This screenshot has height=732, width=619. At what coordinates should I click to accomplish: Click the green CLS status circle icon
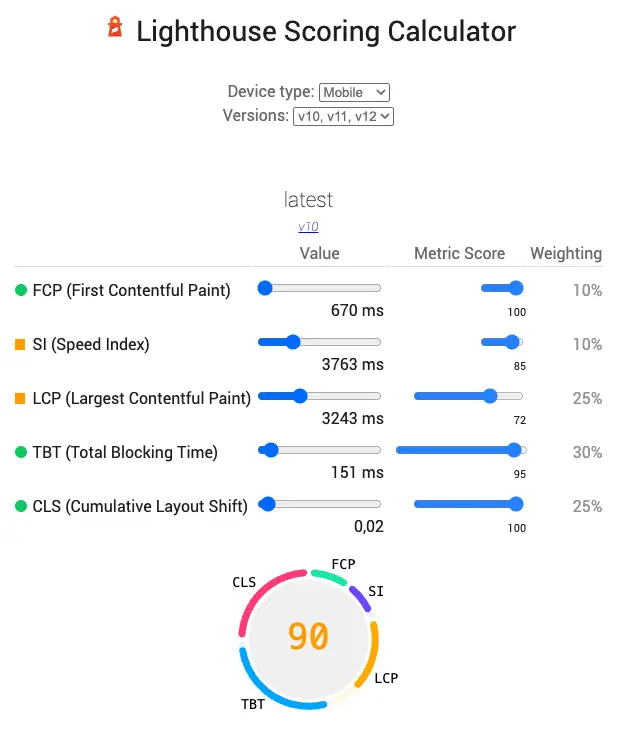pos(21,506)
